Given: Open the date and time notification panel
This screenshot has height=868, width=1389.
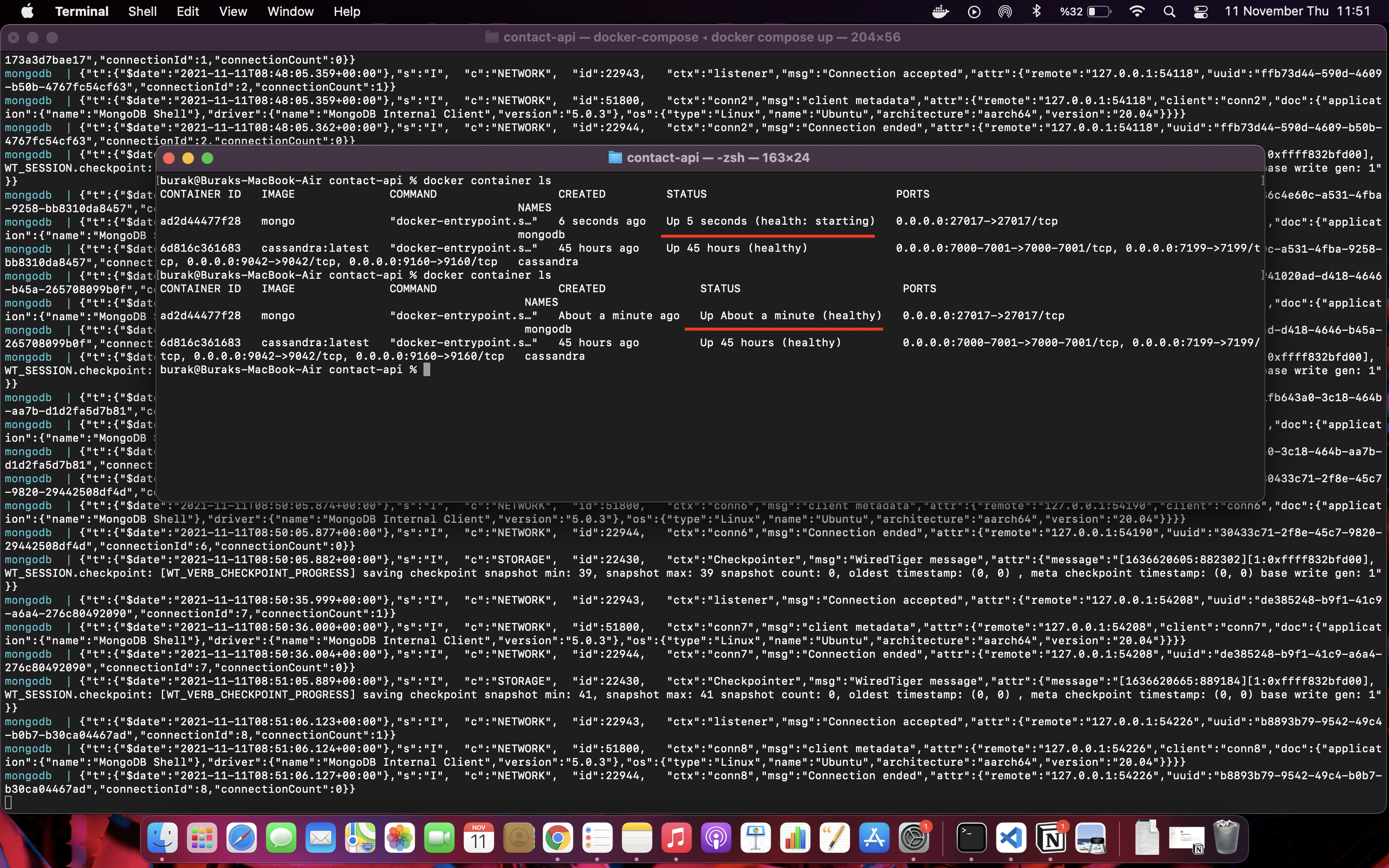Looking at the screenshot, I should 1297,12.
